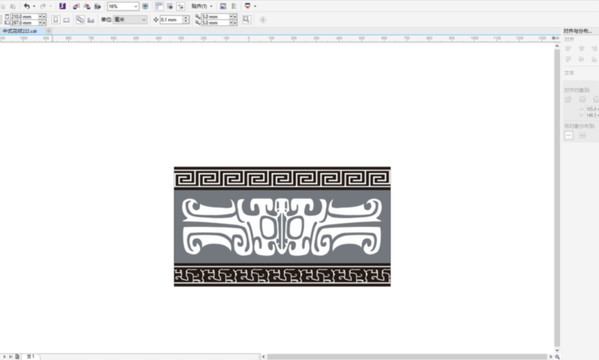Click the green icon beside options
The image size is (599, 360).
click(x=233, y=6)
